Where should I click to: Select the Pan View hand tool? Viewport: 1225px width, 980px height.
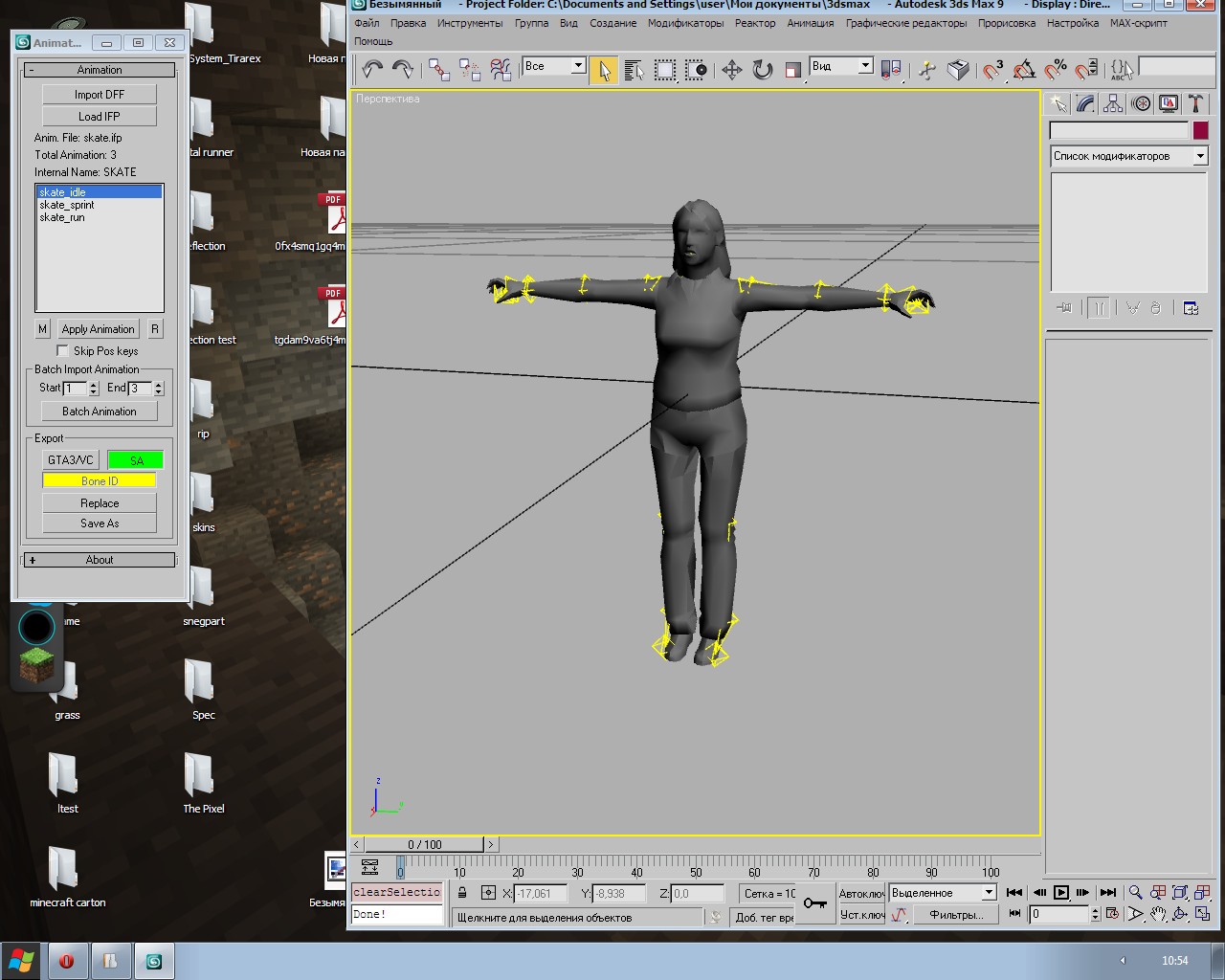pos(1158,914)
